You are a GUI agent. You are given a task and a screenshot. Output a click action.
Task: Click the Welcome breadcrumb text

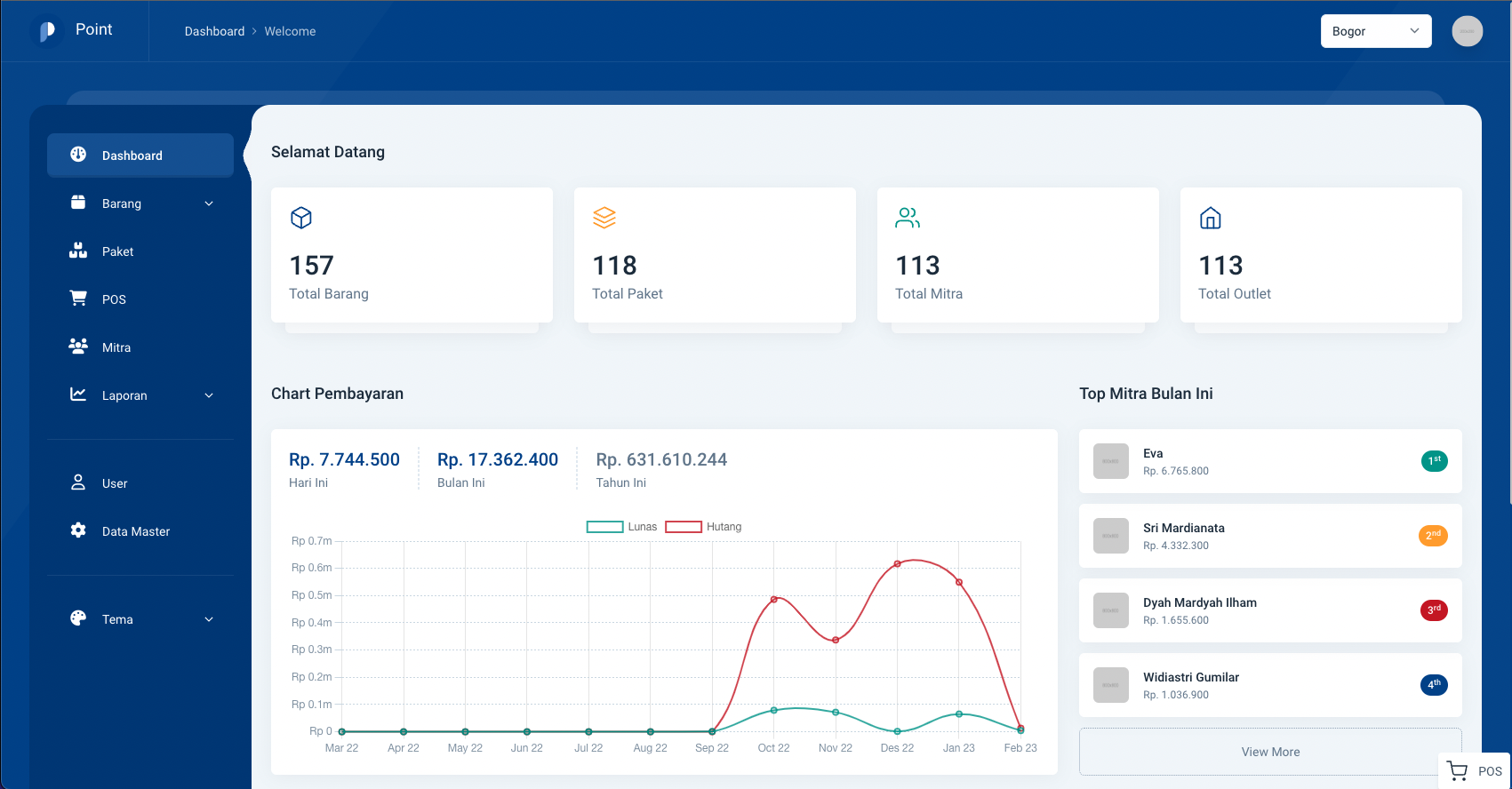[x=290, y=31]
